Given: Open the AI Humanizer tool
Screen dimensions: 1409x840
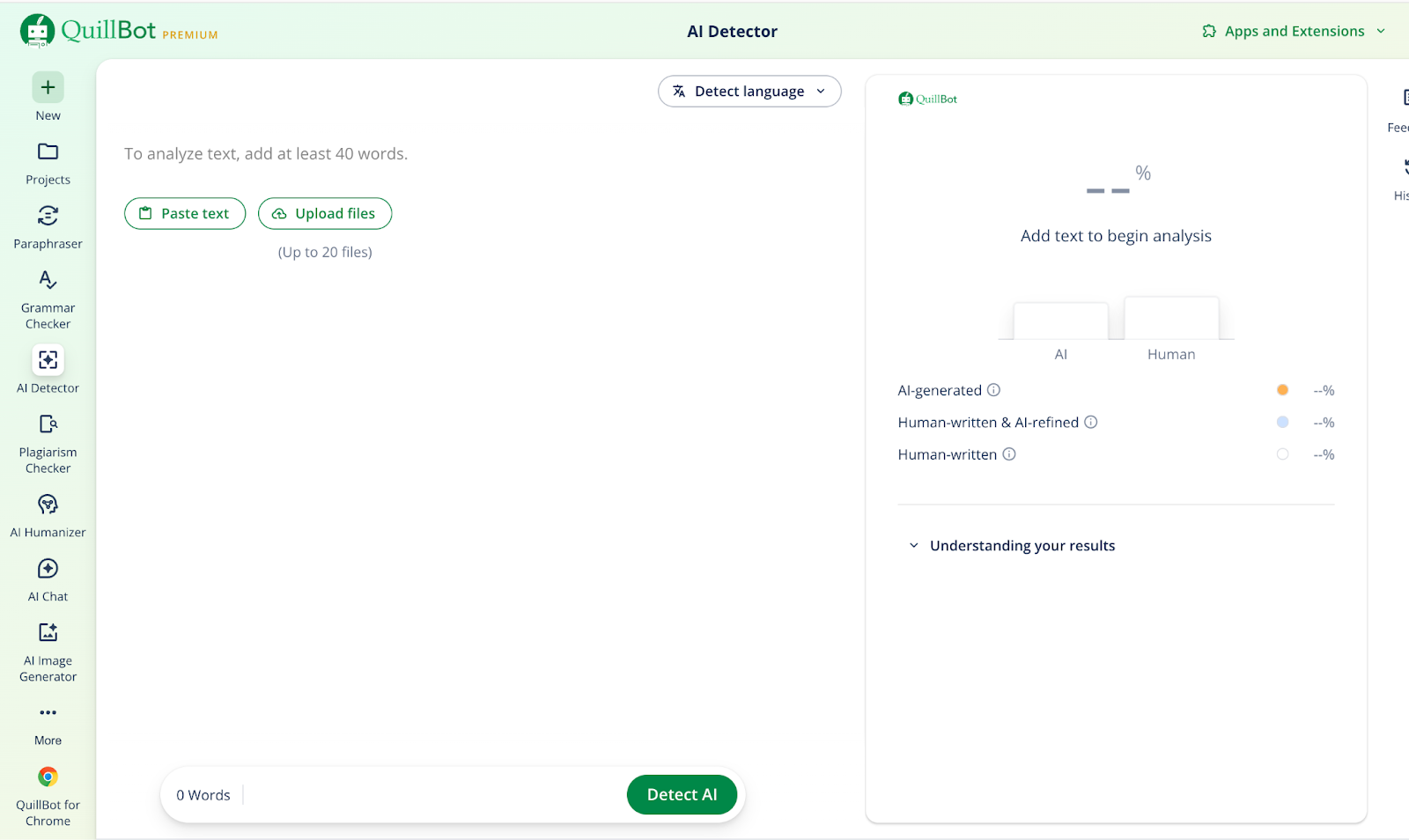Looking at the screenshot, I should coord(48,505).
